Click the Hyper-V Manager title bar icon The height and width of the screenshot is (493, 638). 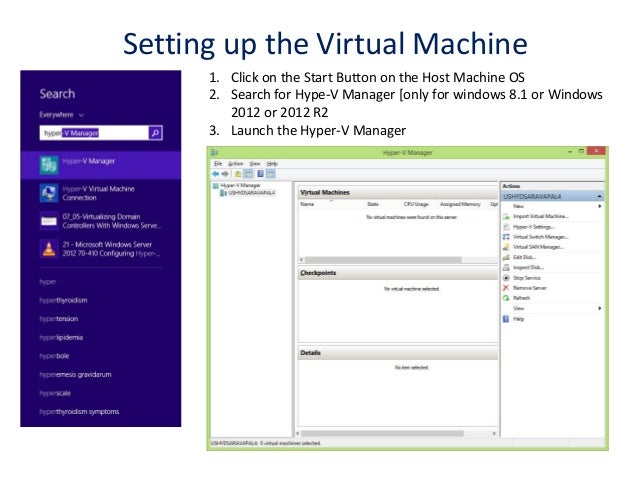pyautogui.click(x=214, y=153)
